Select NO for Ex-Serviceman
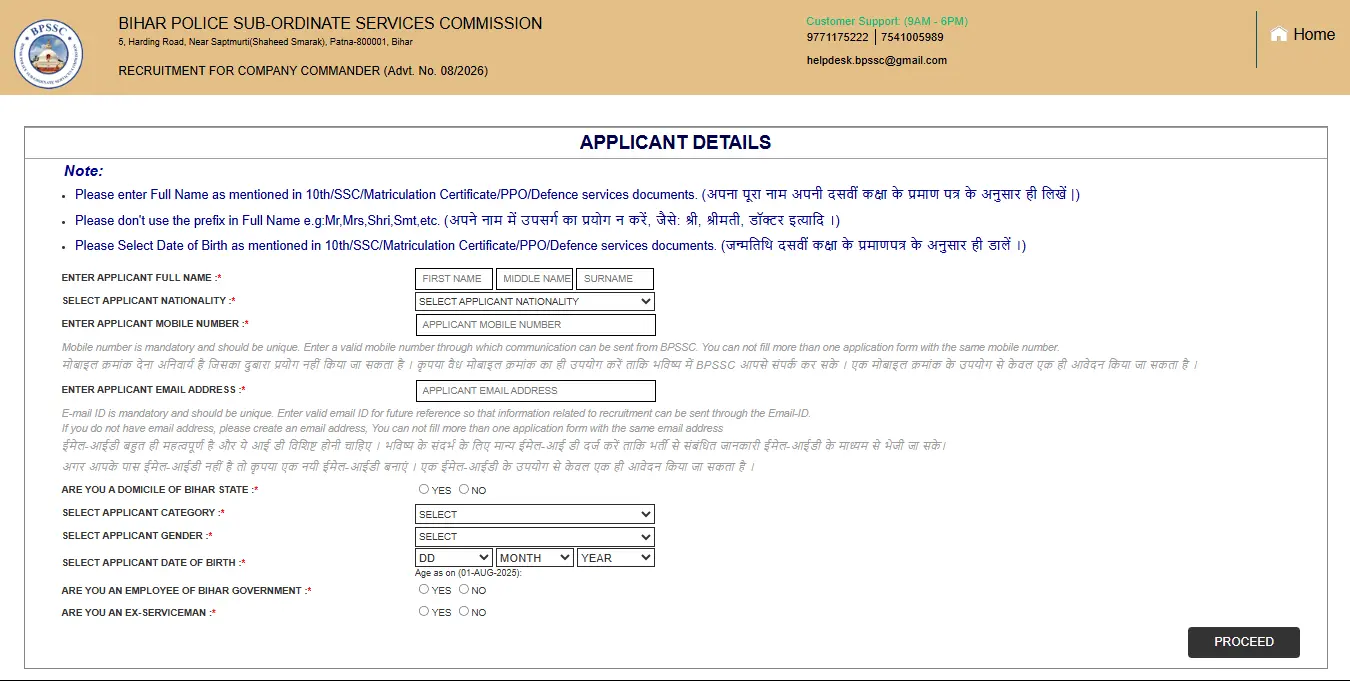1350x681 pixels. click(x=464, y=611)
